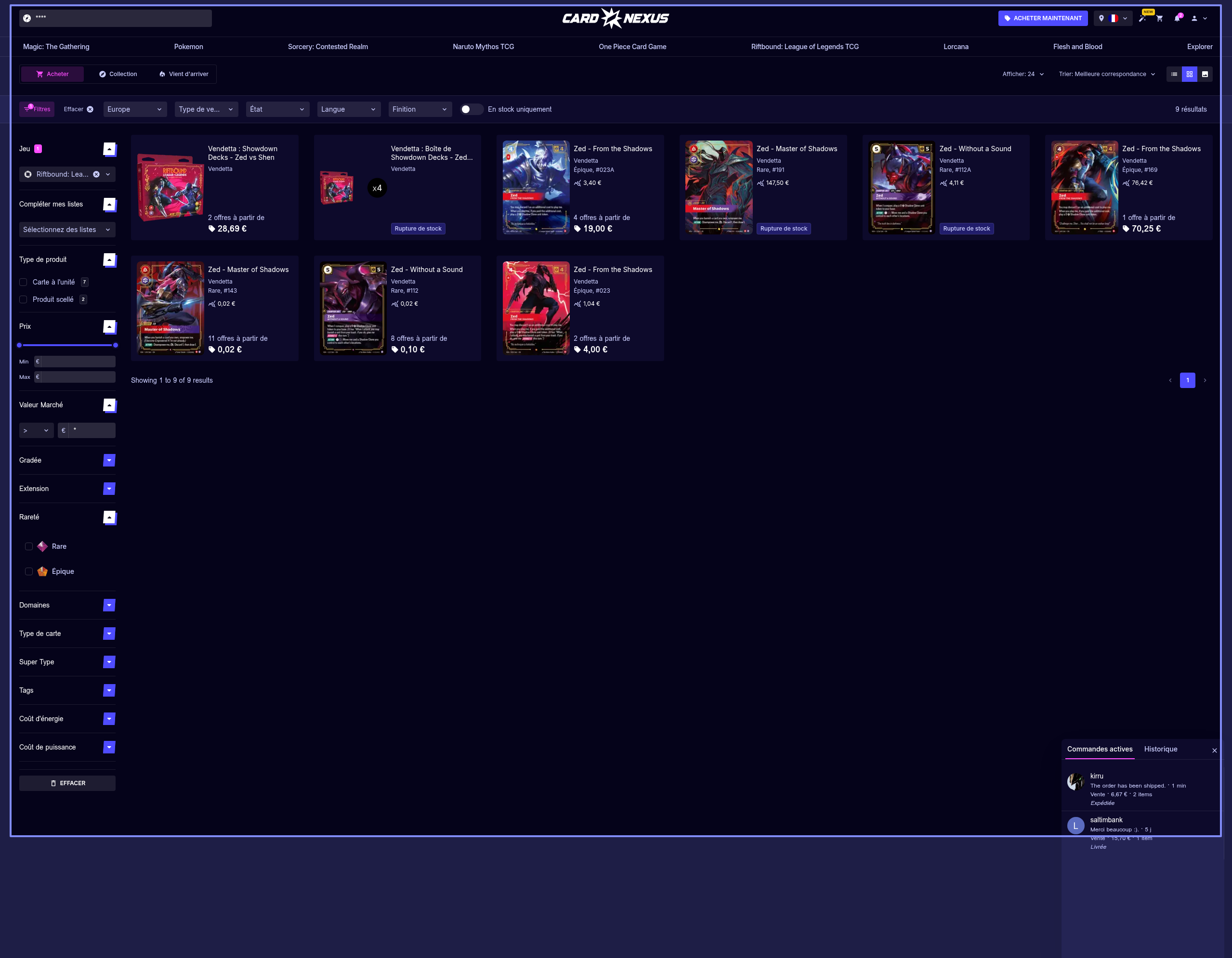The width and height of the screenshot is (1232, 958).
Task: Open the Type de ve... dropdown
Action: (207, 109)
